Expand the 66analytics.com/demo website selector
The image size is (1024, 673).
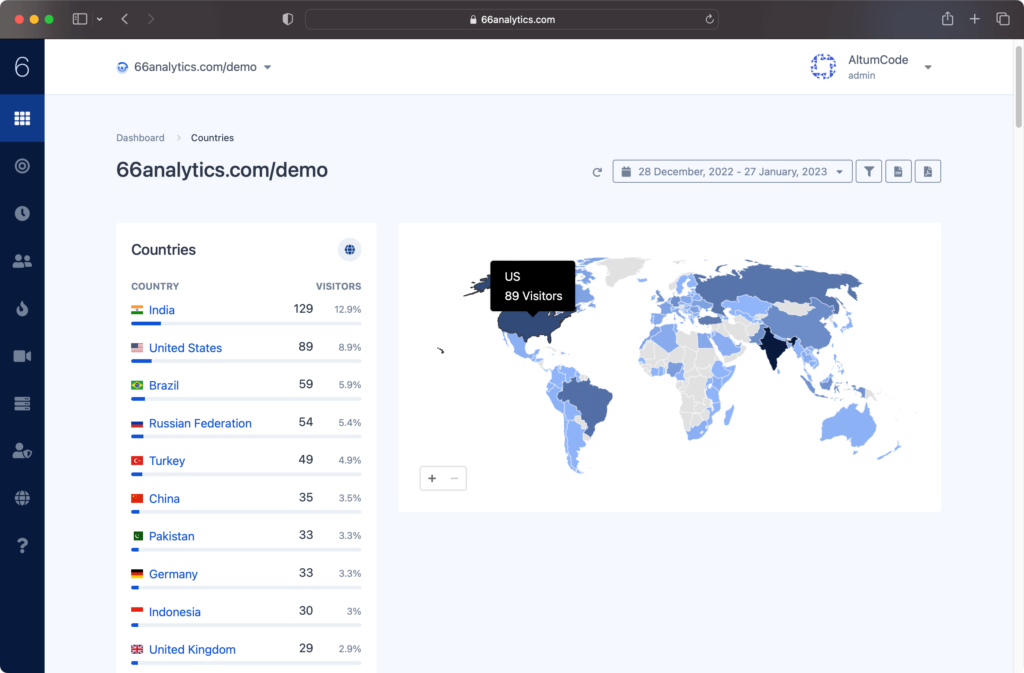195,67
